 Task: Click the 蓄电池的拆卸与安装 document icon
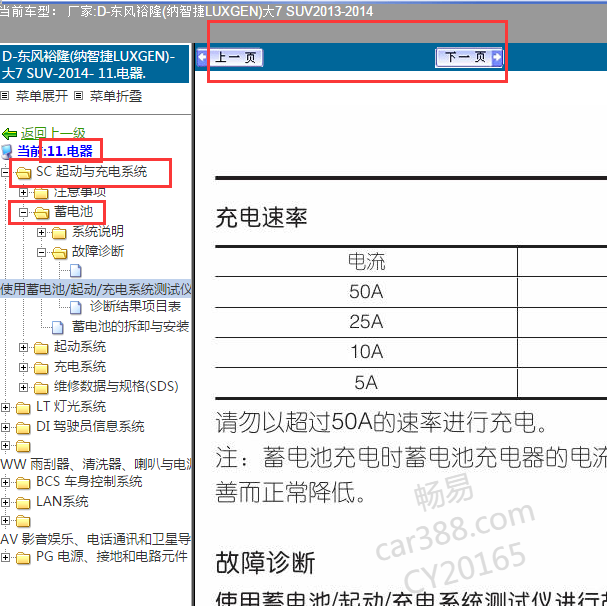58,327
